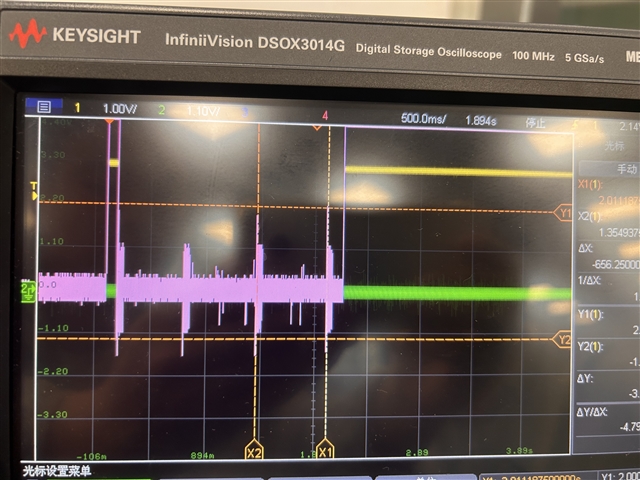Select the ΔY/ΔX readout row

click(x=609, y=420)
